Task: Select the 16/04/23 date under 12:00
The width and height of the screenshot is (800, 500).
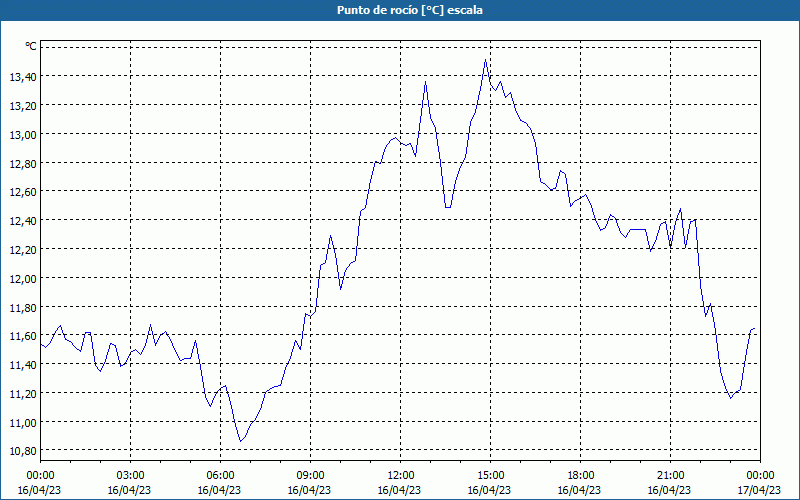Action: click(x=399, y=490)
